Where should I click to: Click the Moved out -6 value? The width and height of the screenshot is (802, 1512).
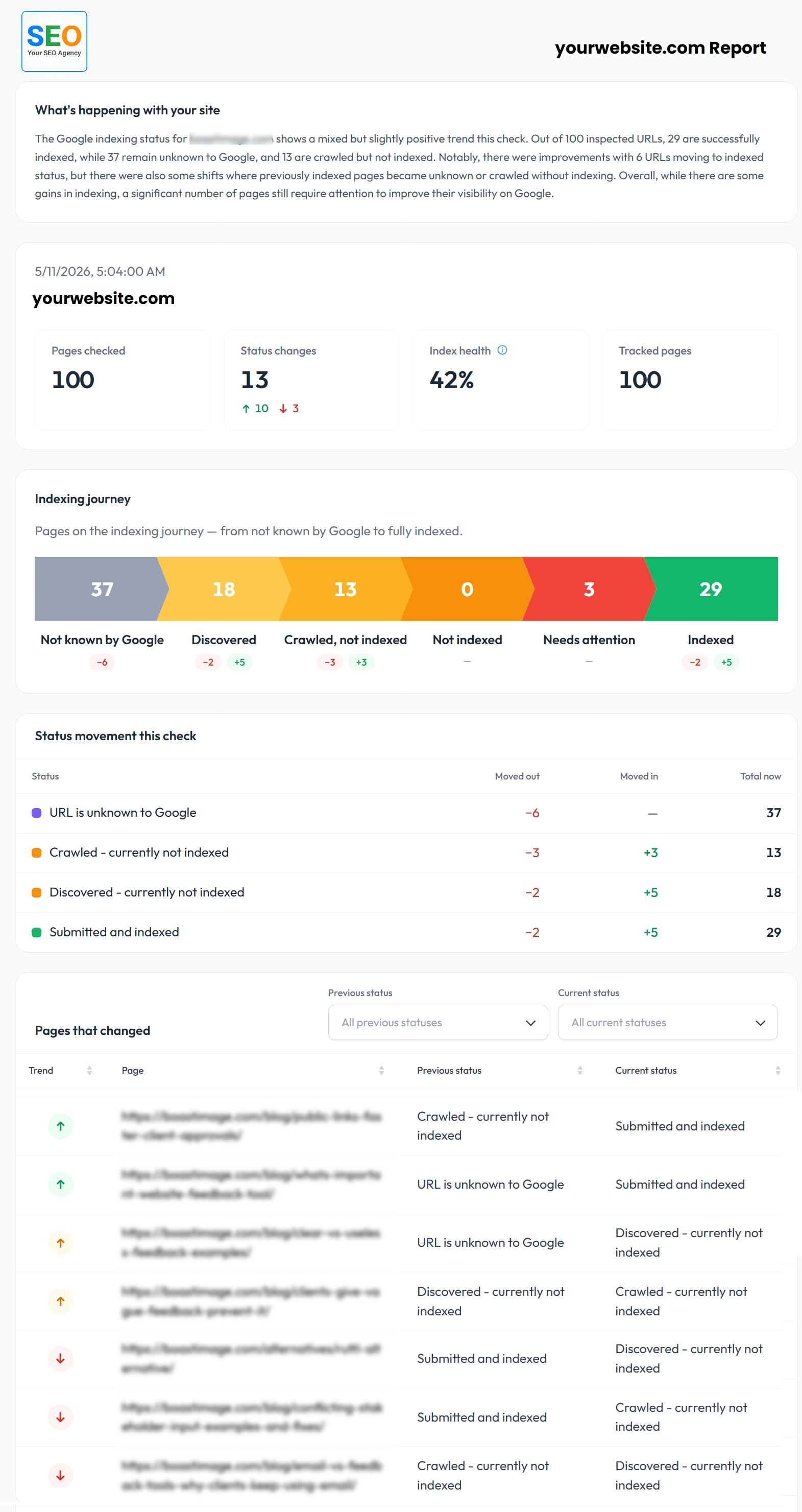click(x=532, y=813)
